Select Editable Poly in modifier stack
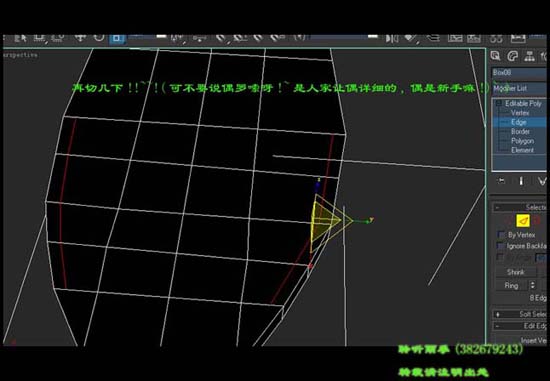The image size is (550, 381). pyautogui.click(x=523, y=103)
